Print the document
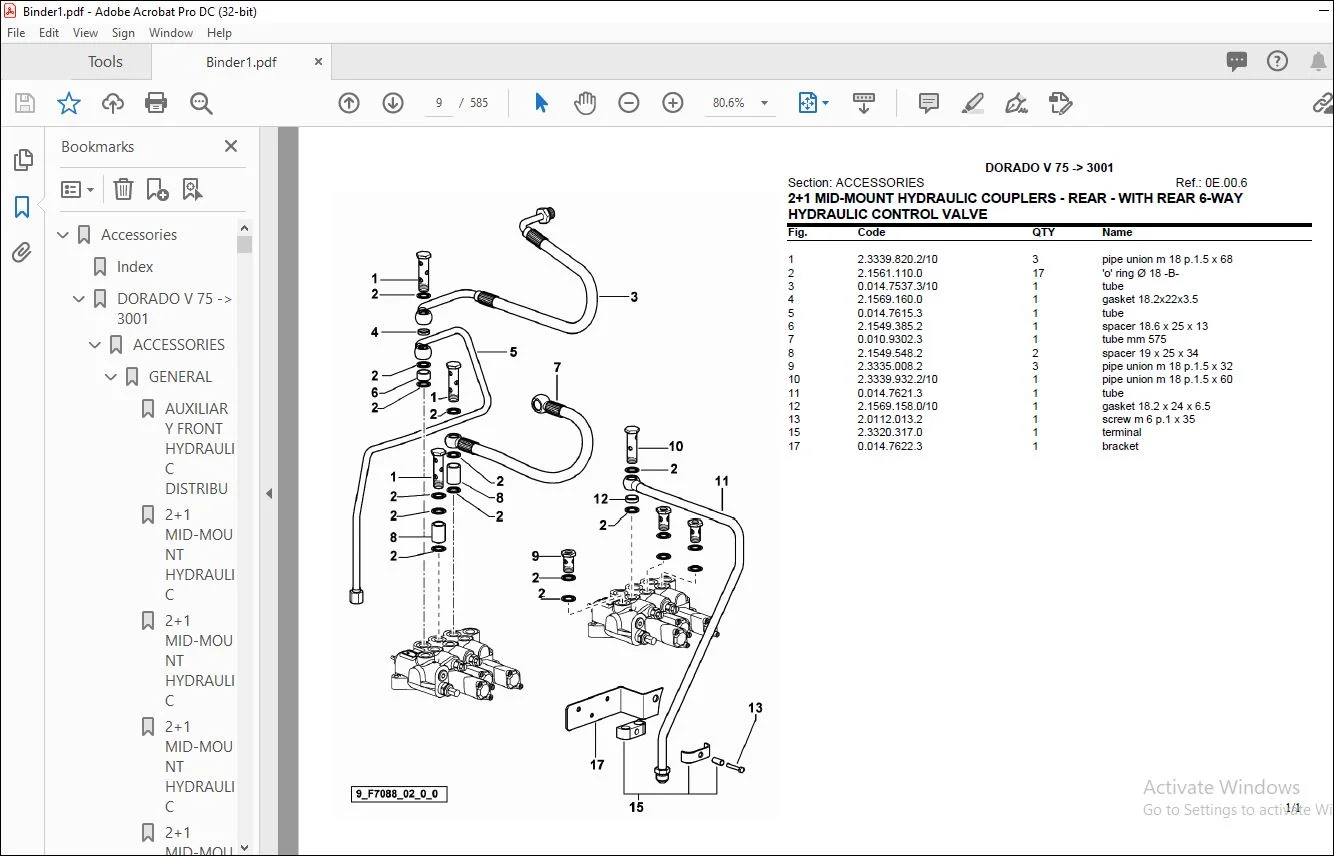Viewport: 1334px width, 856px height. pyautogui.click(x=156, y=103)
